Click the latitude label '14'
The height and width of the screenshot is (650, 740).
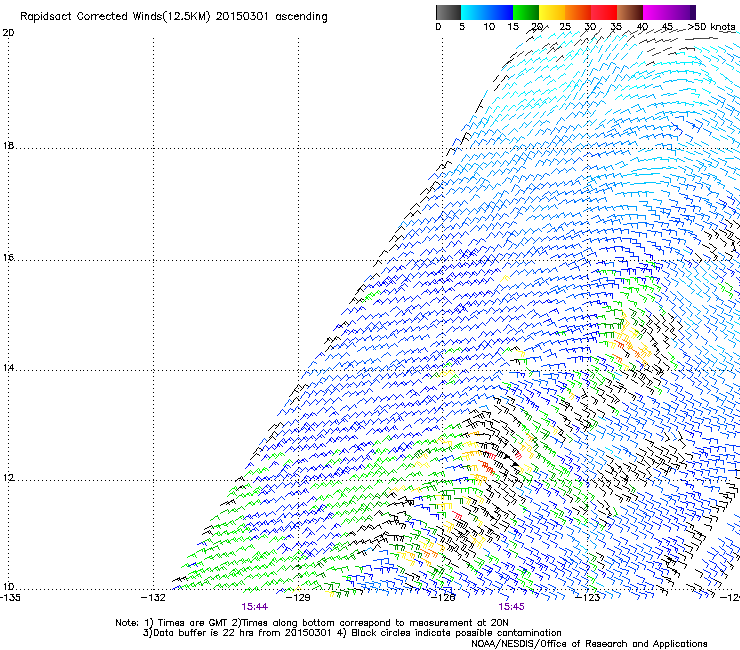pos(8,367)
